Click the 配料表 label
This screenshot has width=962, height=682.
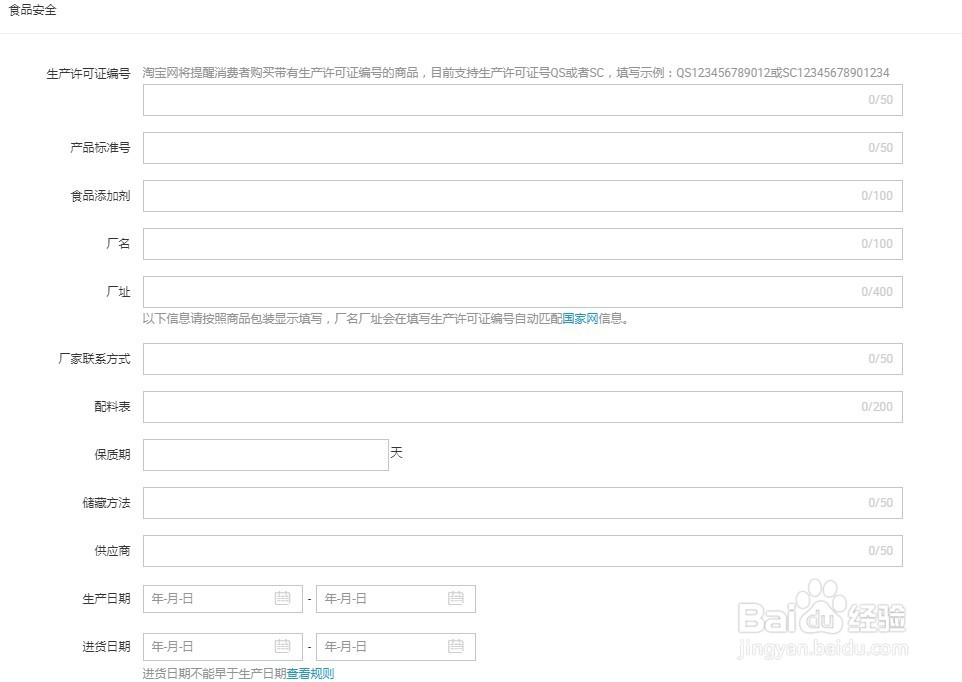click(x=112, y=406)
